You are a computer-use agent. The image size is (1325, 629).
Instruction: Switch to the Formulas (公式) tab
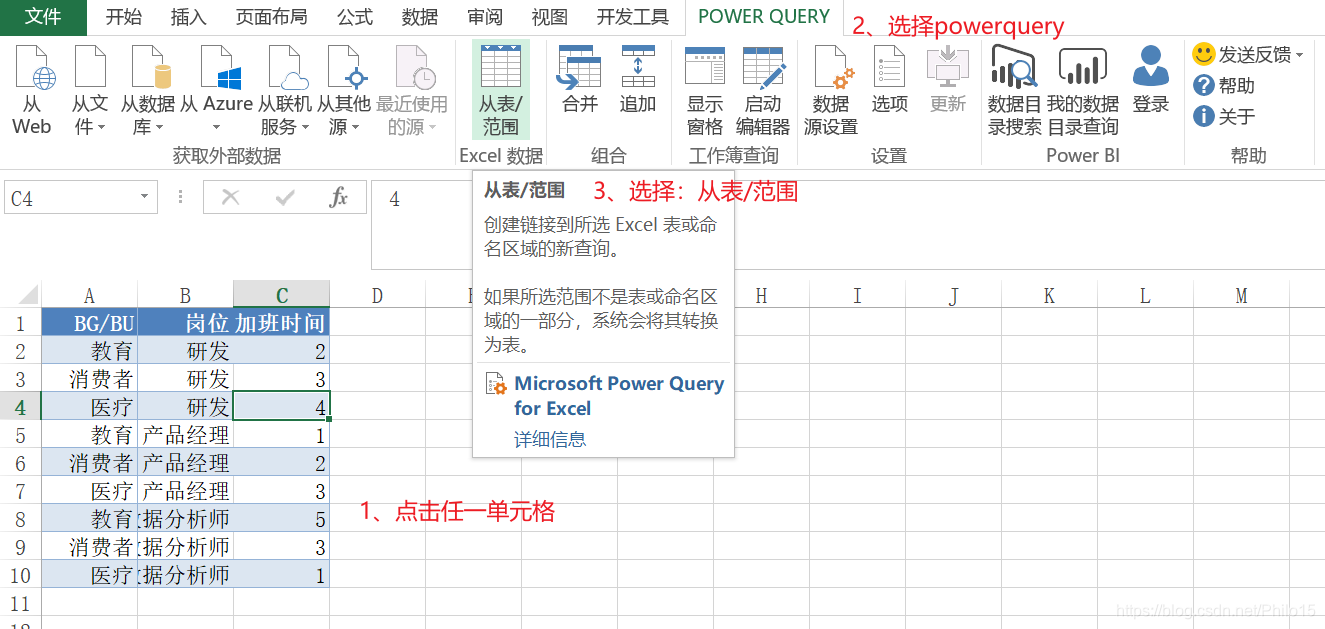355,17
